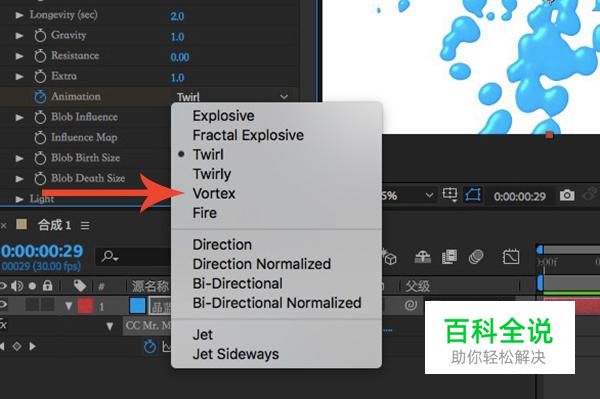Toggle Extra stopwatch keyframe icon
600x399 pixels.
(40, 77)
